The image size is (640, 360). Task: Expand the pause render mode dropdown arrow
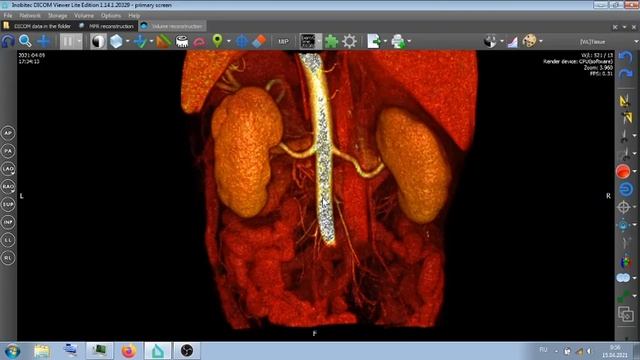pos(79,41)
